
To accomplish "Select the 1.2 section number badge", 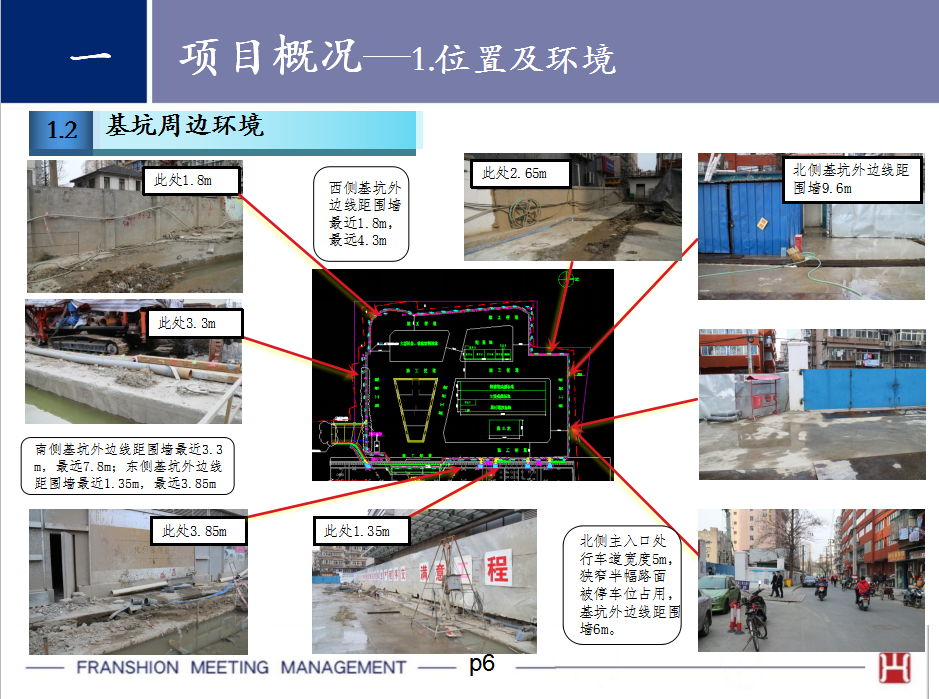I will [x=61, y=130].
